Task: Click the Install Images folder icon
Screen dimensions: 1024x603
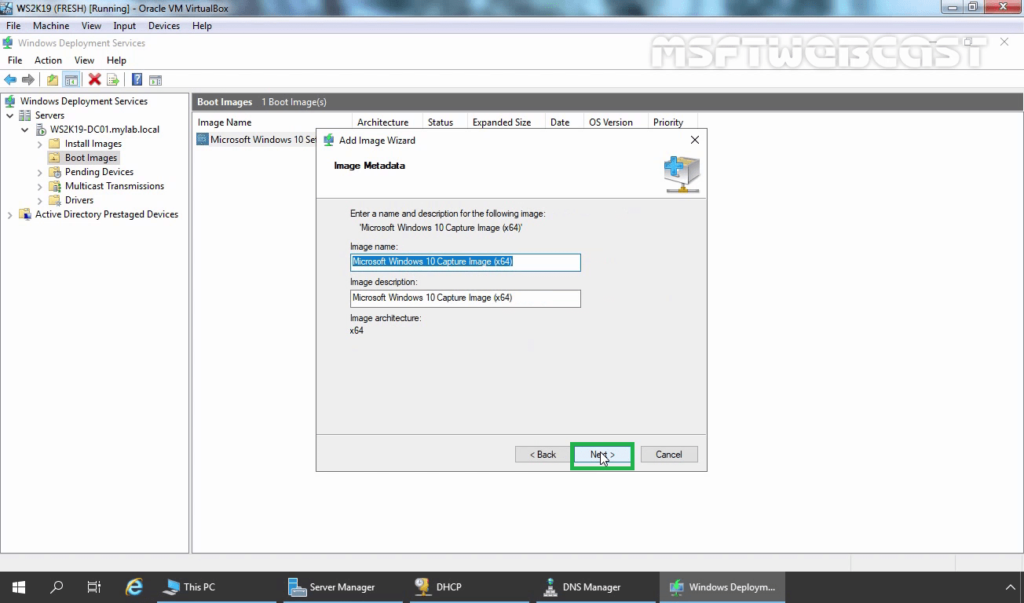Action: pos(55,144)
